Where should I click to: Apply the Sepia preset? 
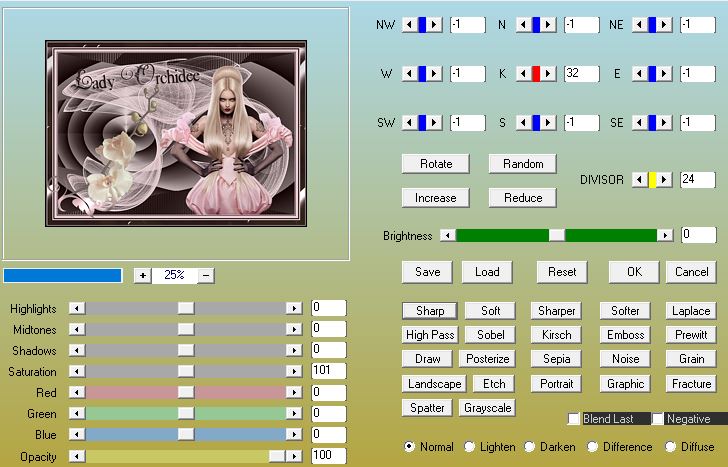pos(556,359)
